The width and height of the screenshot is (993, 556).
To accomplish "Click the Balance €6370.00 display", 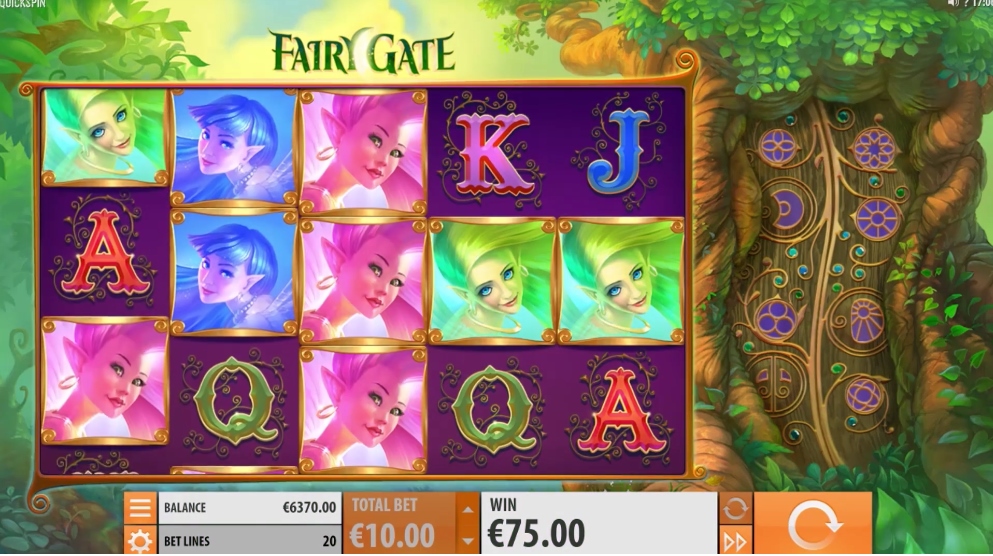I will click(x=250, y=508).
